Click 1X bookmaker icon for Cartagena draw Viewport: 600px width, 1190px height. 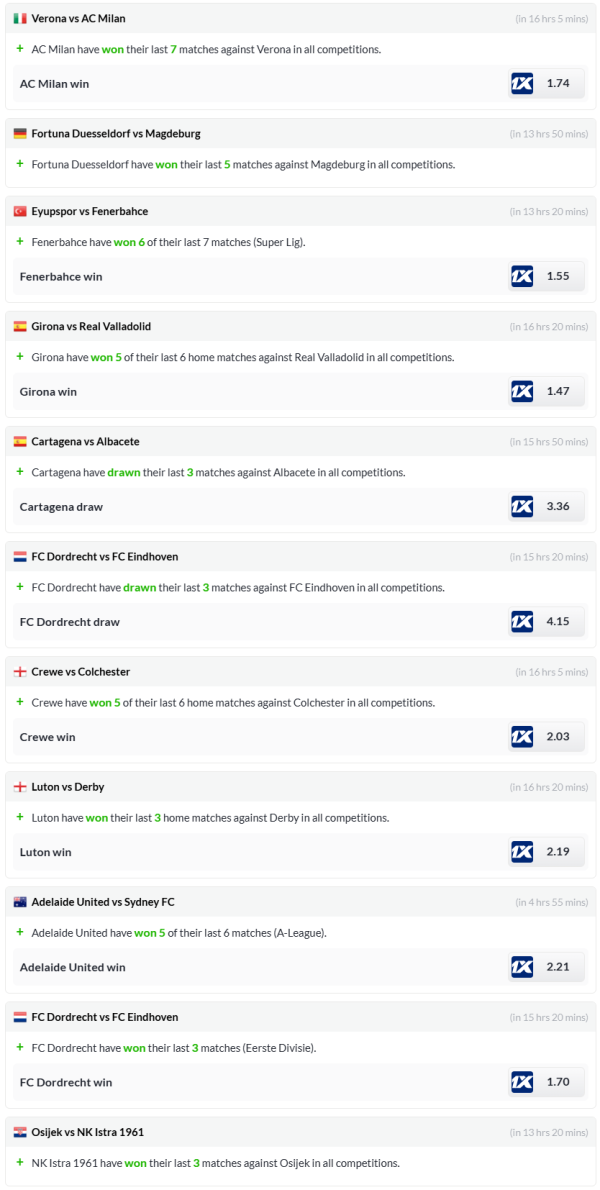coord(522,506)
